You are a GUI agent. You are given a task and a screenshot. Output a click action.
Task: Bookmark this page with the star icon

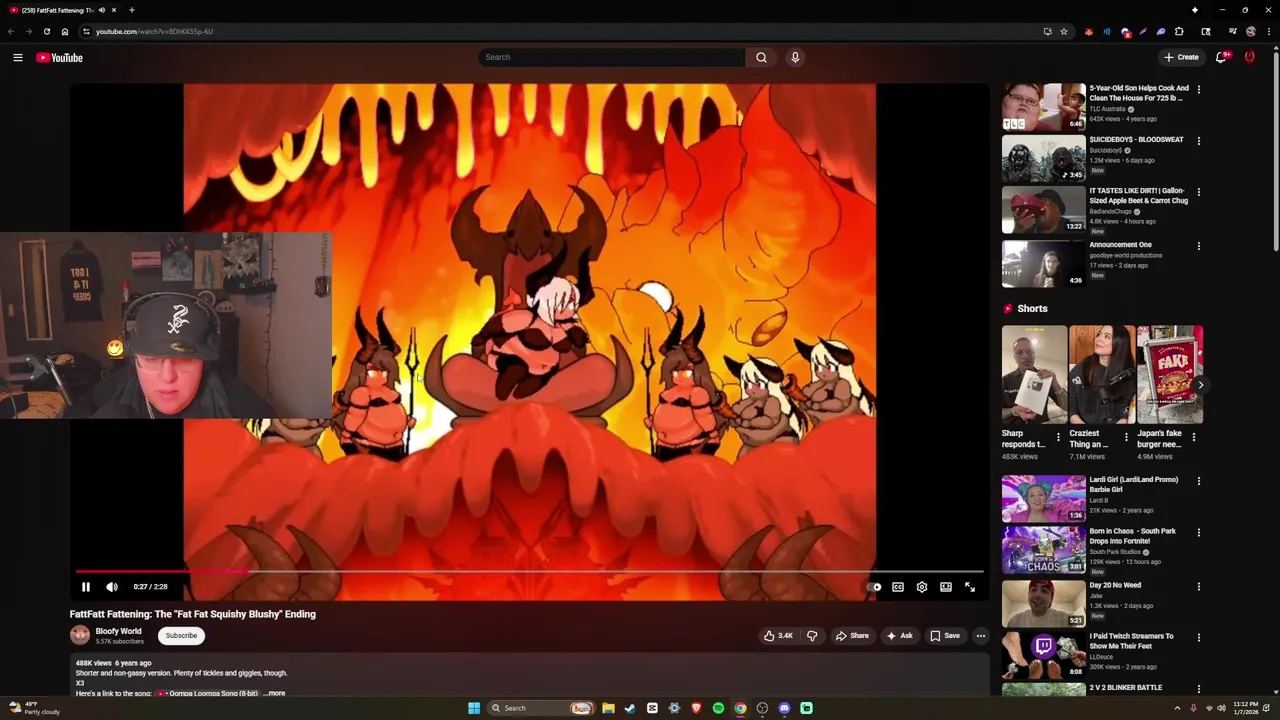[x=1064, y=31]
